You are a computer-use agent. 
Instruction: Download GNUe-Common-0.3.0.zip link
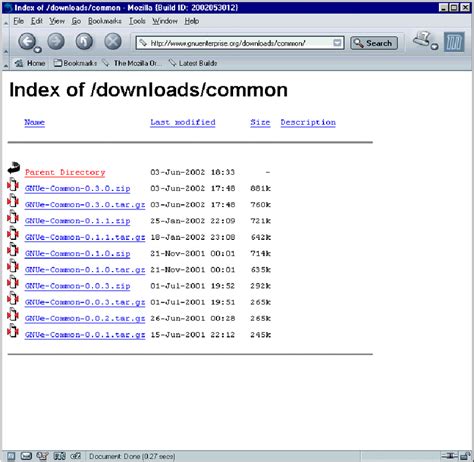click(77, 188)
